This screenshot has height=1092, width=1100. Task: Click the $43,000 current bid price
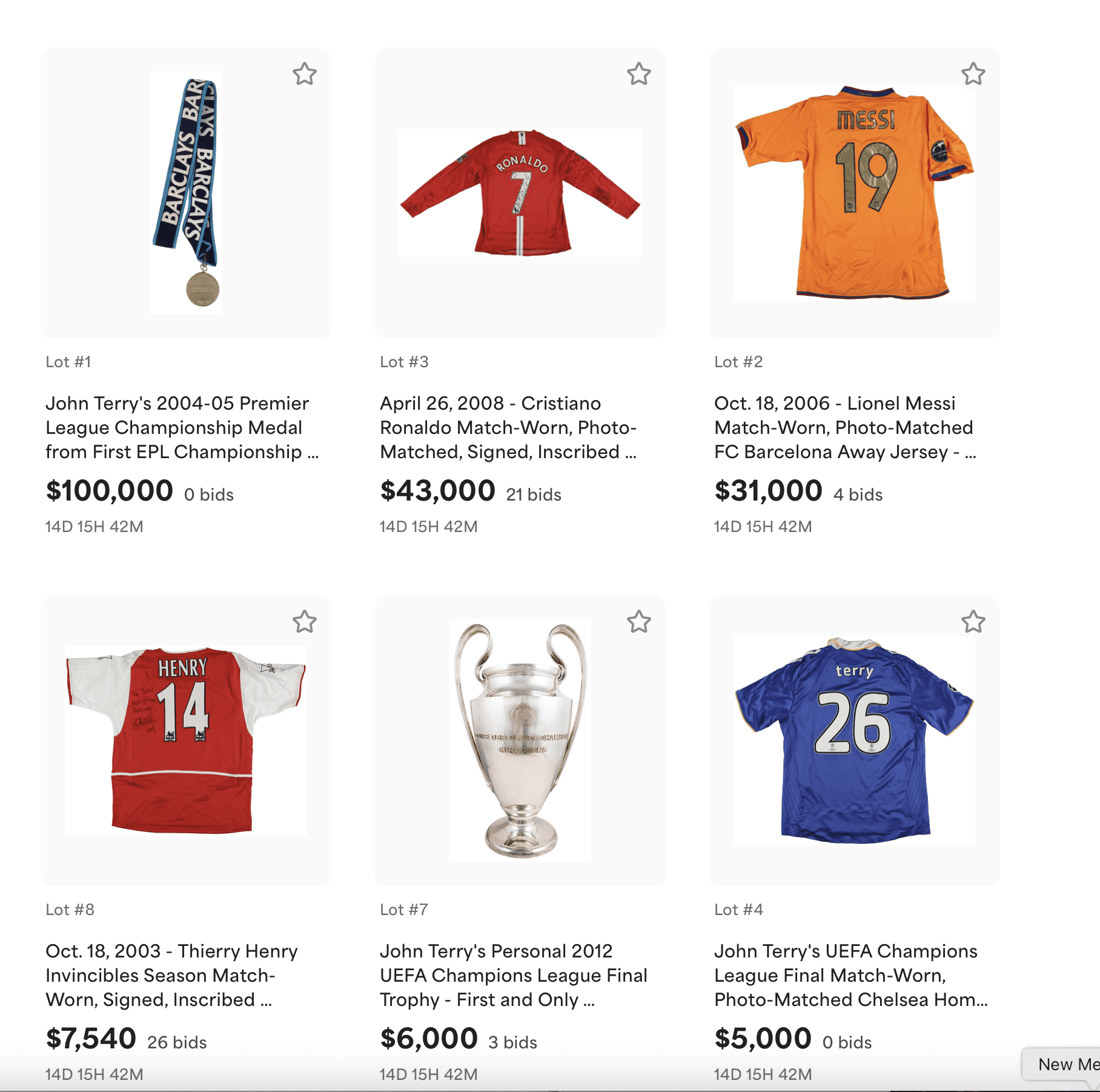pos(437,491)
